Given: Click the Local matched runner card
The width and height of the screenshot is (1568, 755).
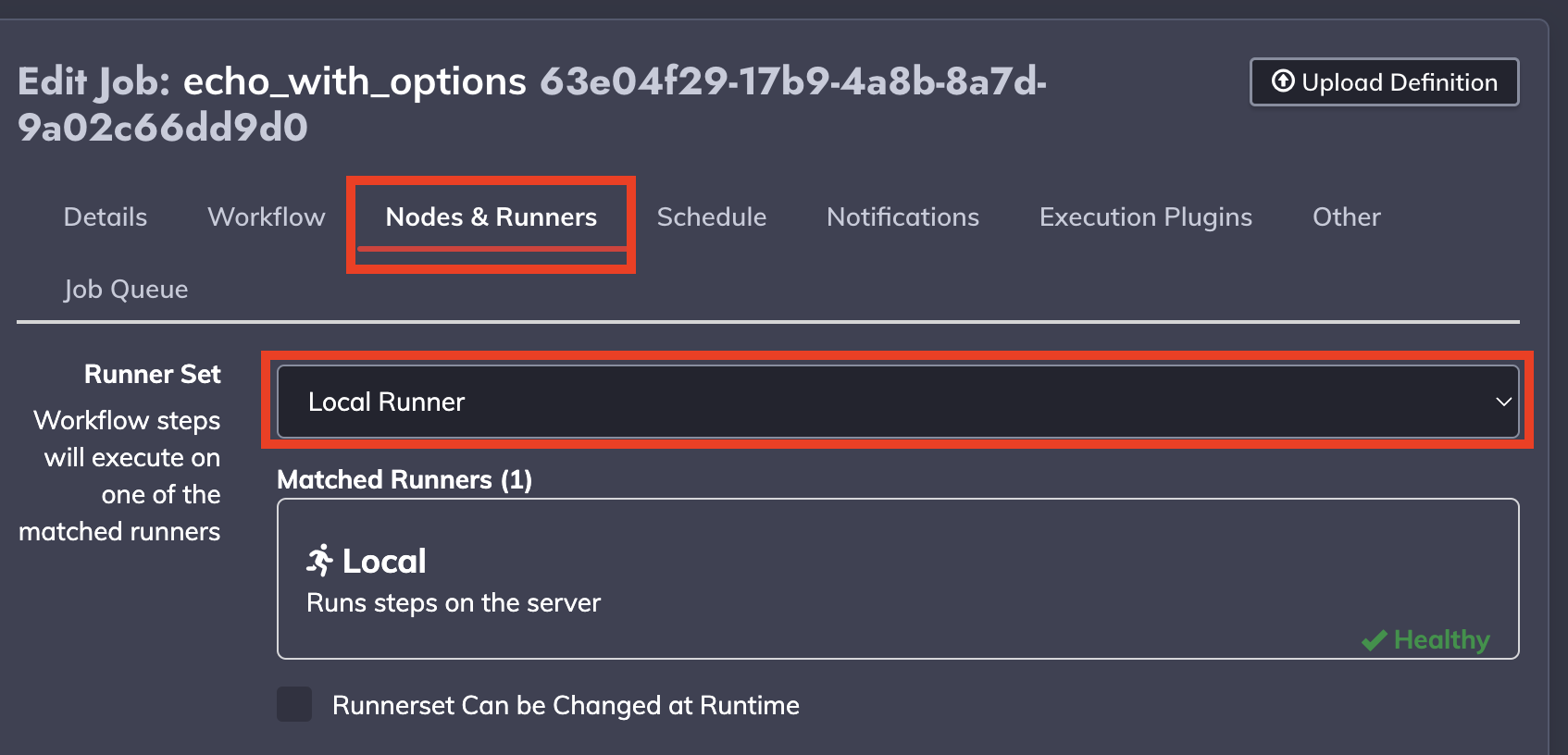Looking at the screenshot, I should [x=898, y=579].
